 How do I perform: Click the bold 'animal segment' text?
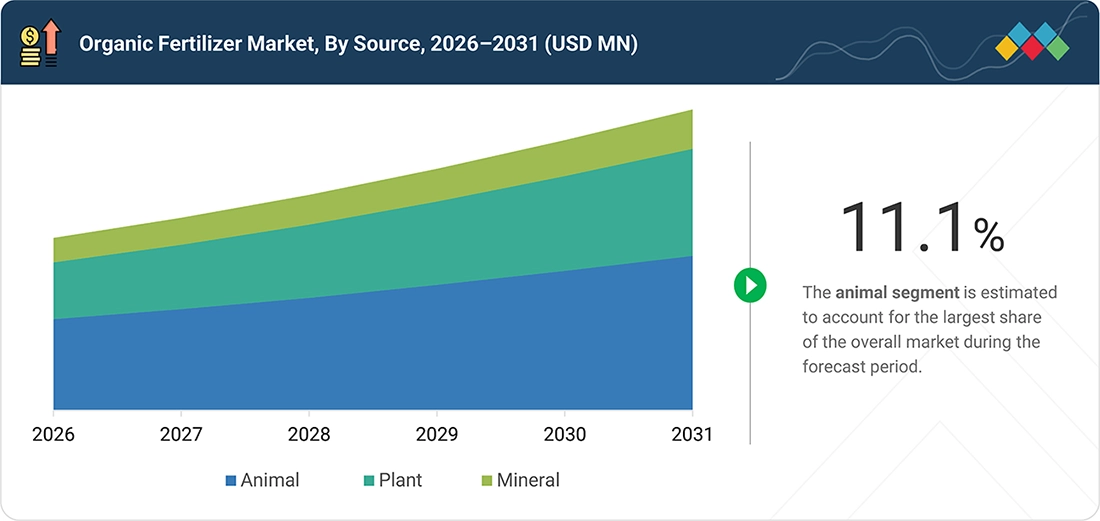point(897,292)
